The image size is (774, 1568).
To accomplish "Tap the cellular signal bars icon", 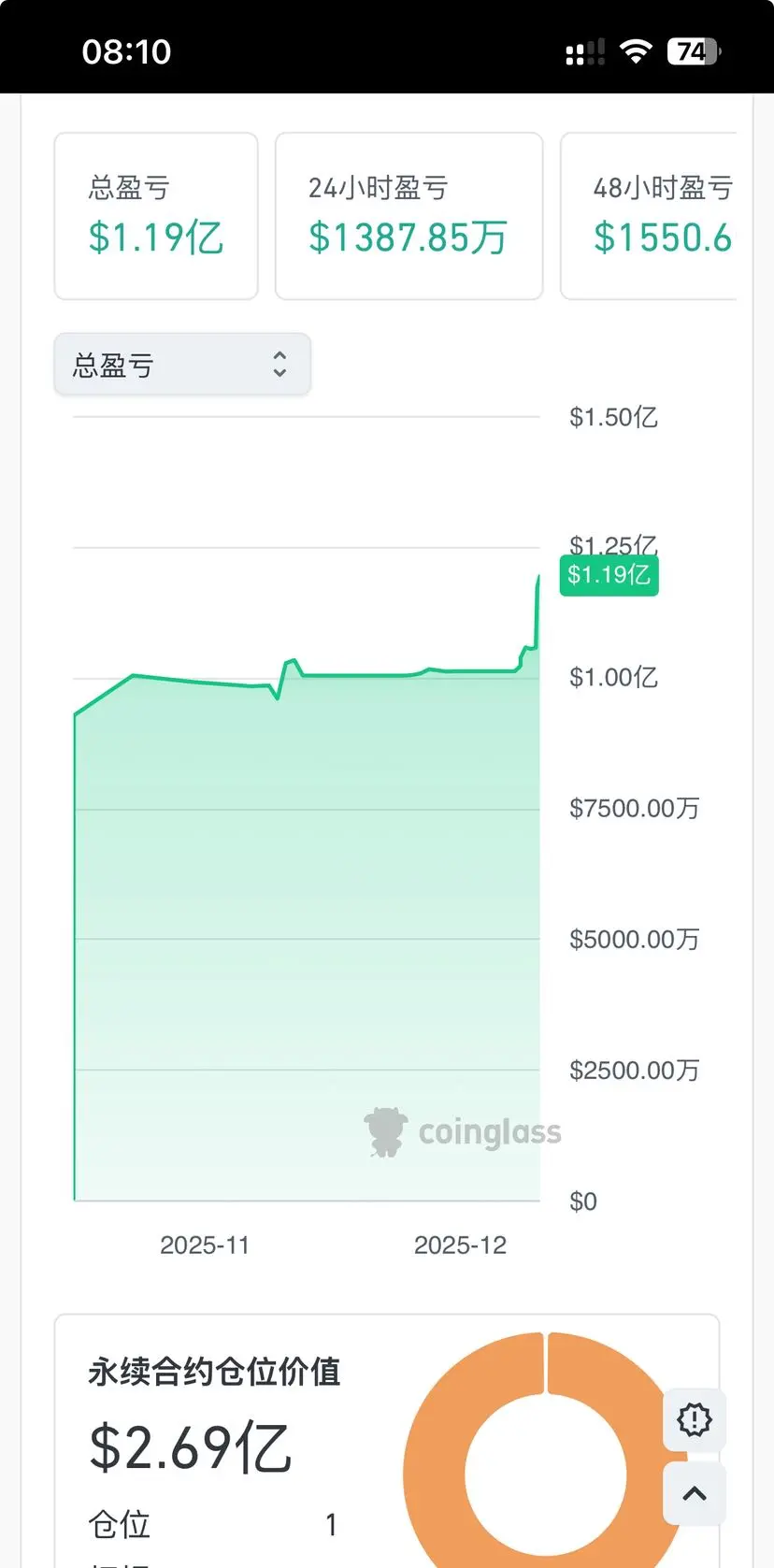I will tap(585, 52).
